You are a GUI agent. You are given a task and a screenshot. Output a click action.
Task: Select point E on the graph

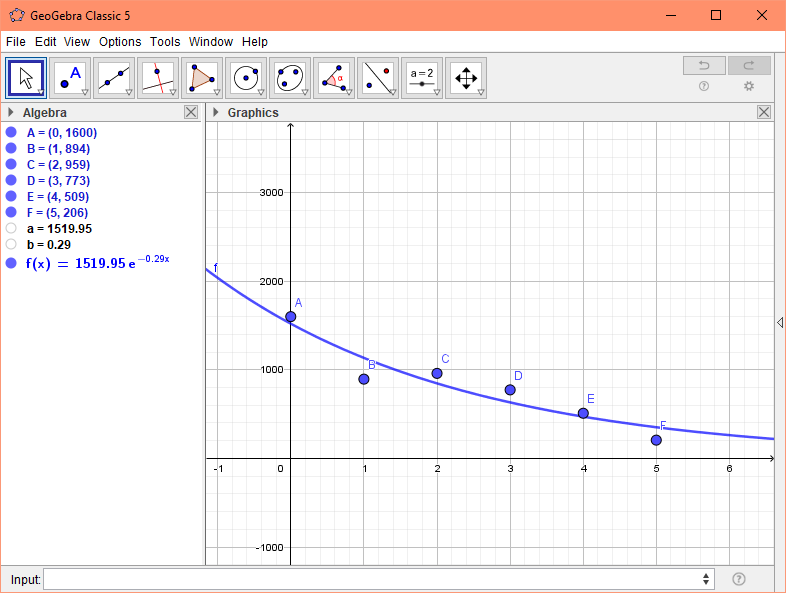(x=583, y=414)
